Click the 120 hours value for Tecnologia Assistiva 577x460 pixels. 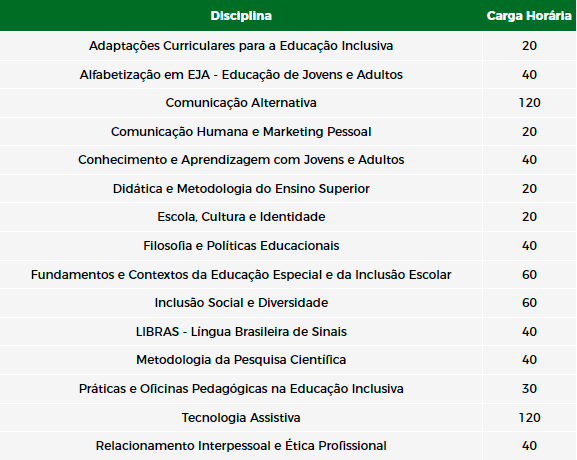[529, 418]
